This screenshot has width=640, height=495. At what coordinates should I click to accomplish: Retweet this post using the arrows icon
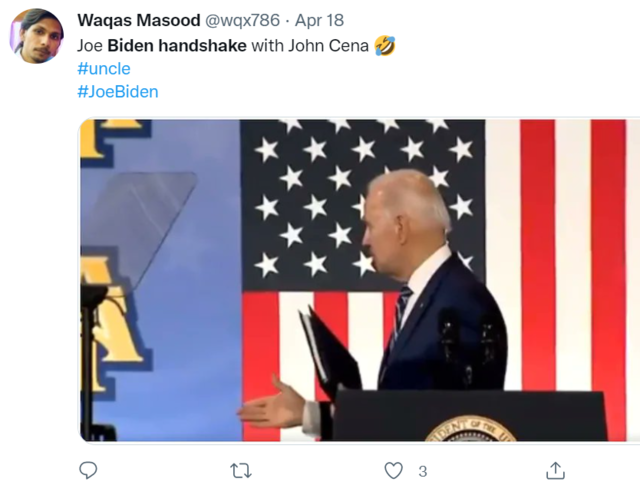click(x=241, y=471)
